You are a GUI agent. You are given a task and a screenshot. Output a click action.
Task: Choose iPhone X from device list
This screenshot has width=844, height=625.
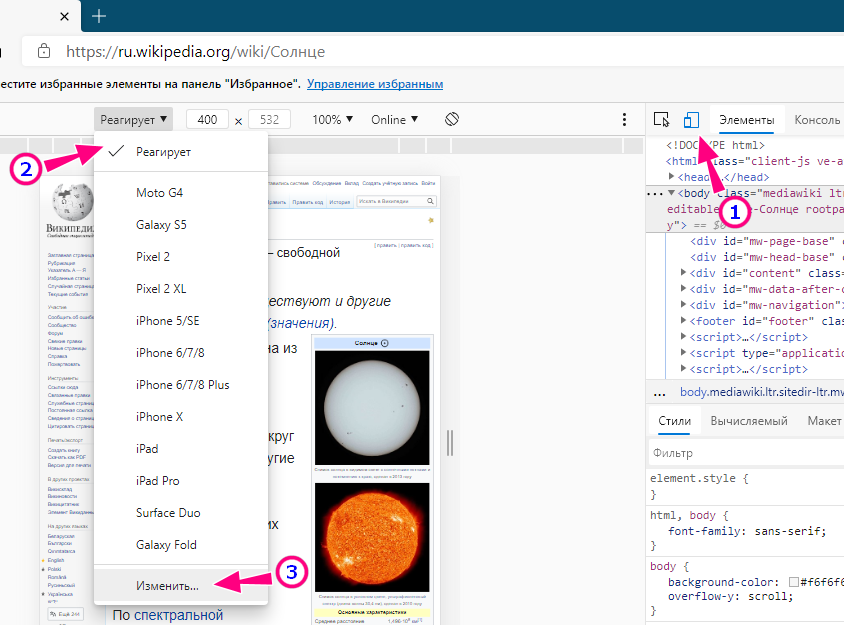(x=160, y=416)
